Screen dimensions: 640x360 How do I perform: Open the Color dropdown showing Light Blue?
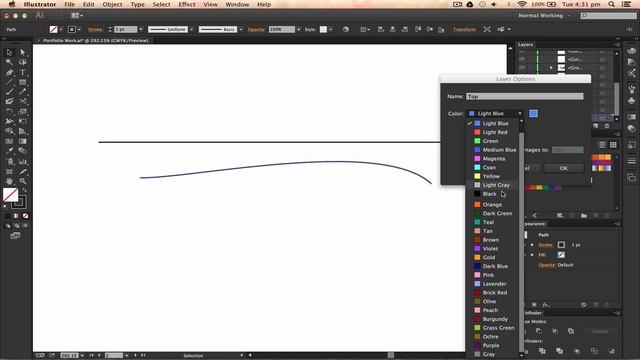pyautogui.click(x=495, y=113)
